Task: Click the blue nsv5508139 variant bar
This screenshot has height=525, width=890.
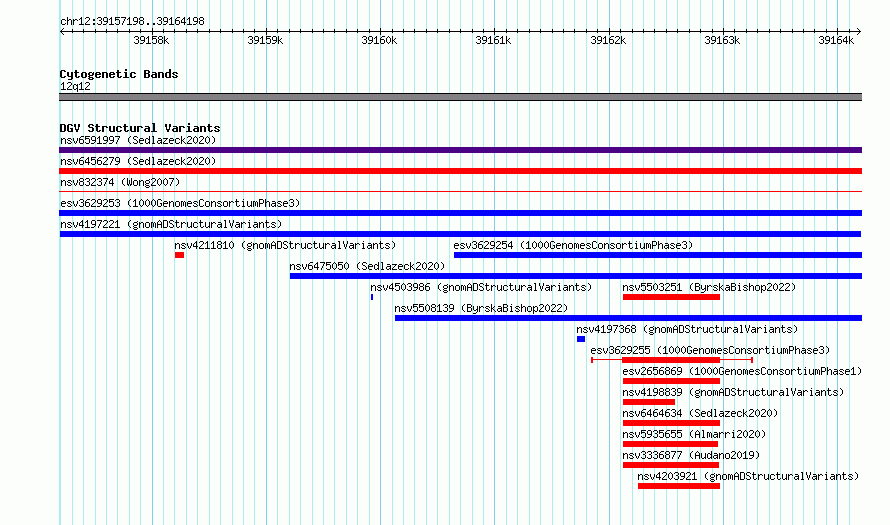Action: [x=628, y=318]
